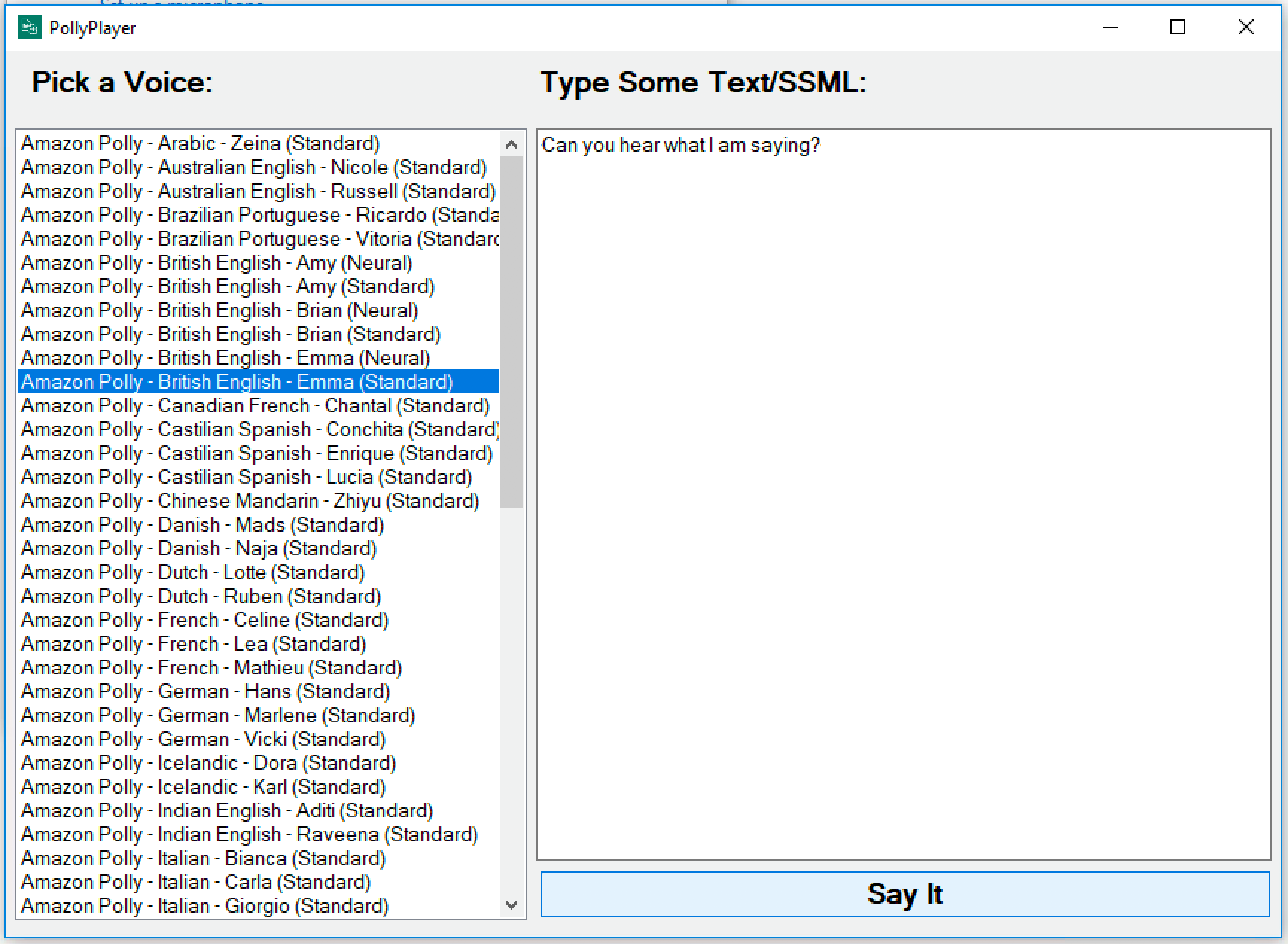Pick British English Brian (Standard) voice
The image size is (1288, 944).
coord(231,334)
